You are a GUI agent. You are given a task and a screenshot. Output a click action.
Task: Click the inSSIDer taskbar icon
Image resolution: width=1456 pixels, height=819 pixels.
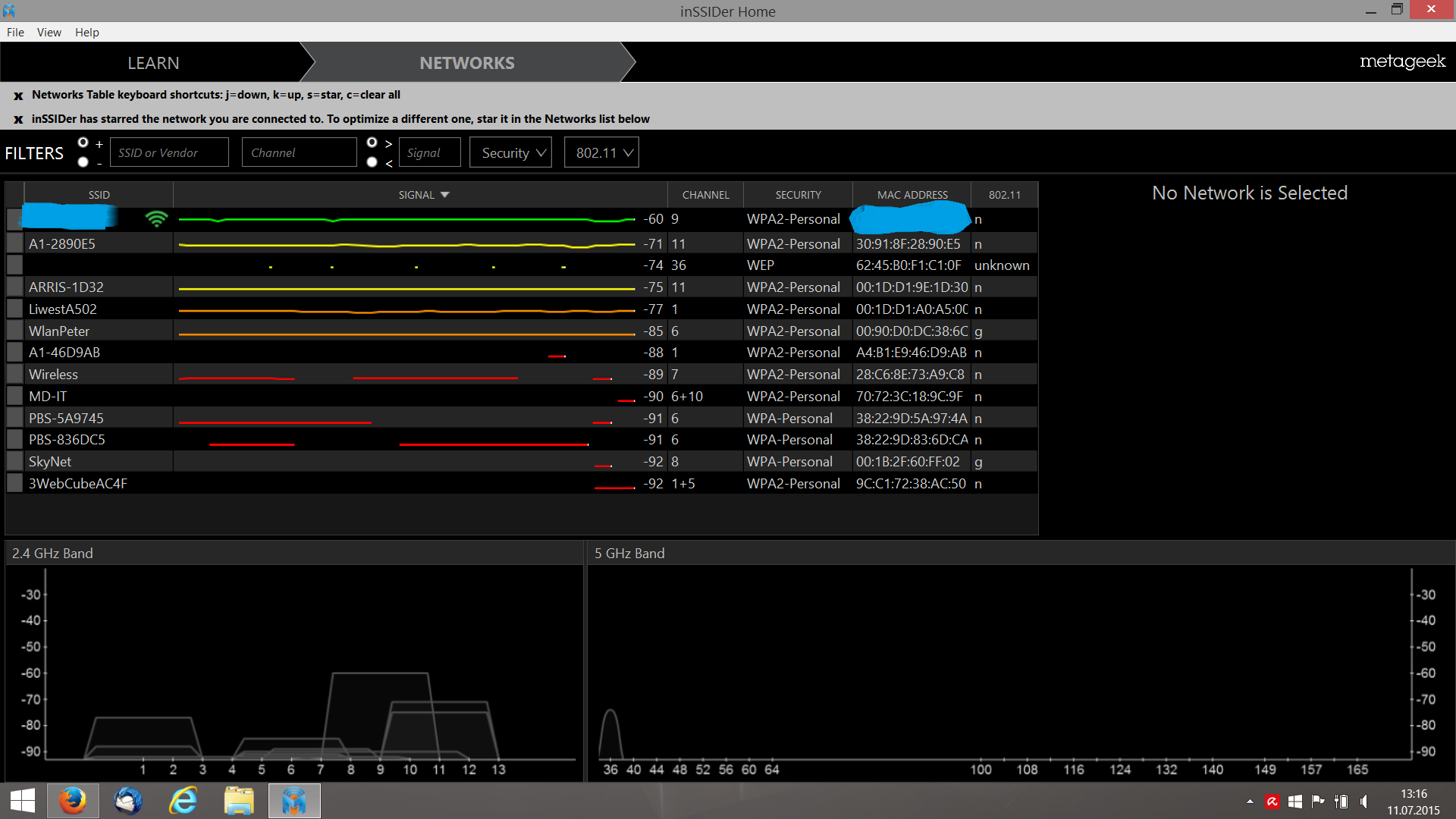coord(294,801)
